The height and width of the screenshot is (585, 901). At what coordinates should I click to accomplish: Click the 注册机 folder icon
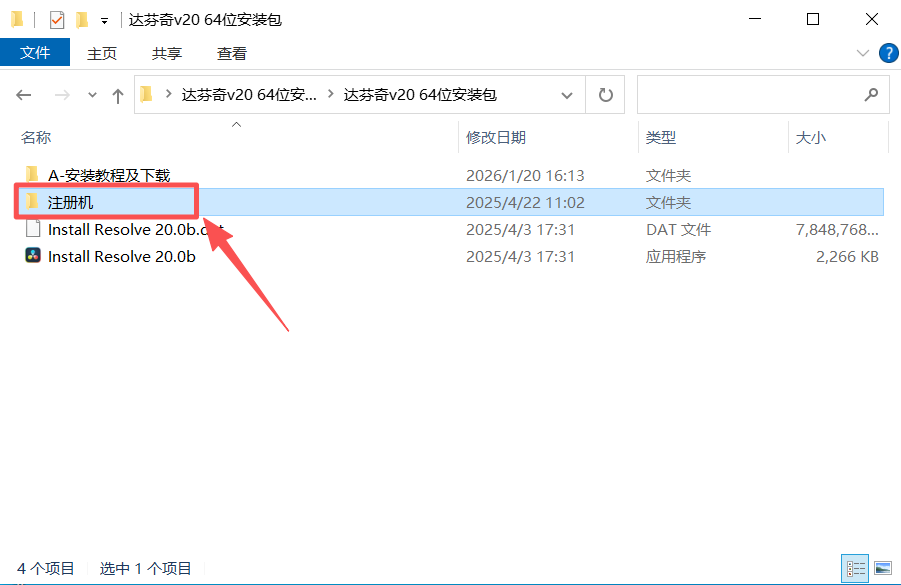coord(33,202)
